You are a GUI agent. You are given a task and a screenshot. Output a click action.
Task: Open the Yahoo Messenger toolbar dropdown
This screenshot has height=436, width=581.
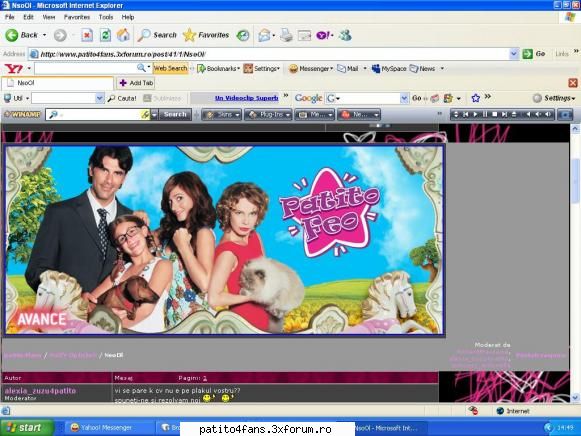tap(311, 69)
